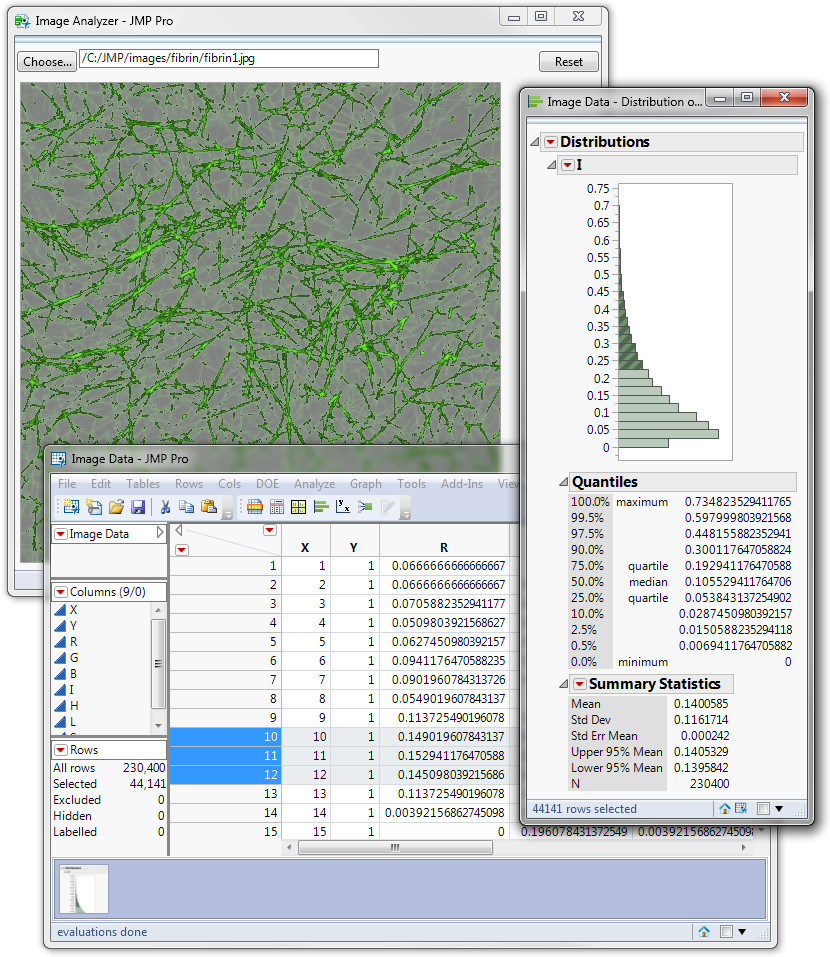
Task: Open Columns (9/0) red triangle menu
Action: [x=60, y=592]
